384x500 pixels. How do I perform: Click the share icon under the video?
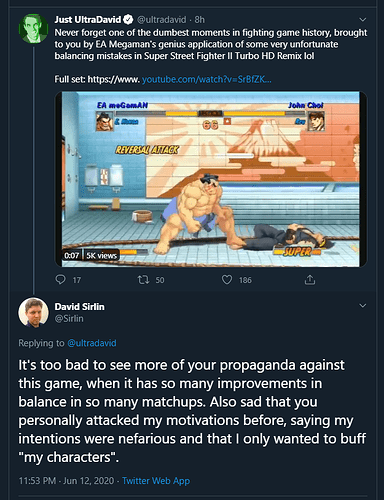pyautogui.click(x=310, y=279)
